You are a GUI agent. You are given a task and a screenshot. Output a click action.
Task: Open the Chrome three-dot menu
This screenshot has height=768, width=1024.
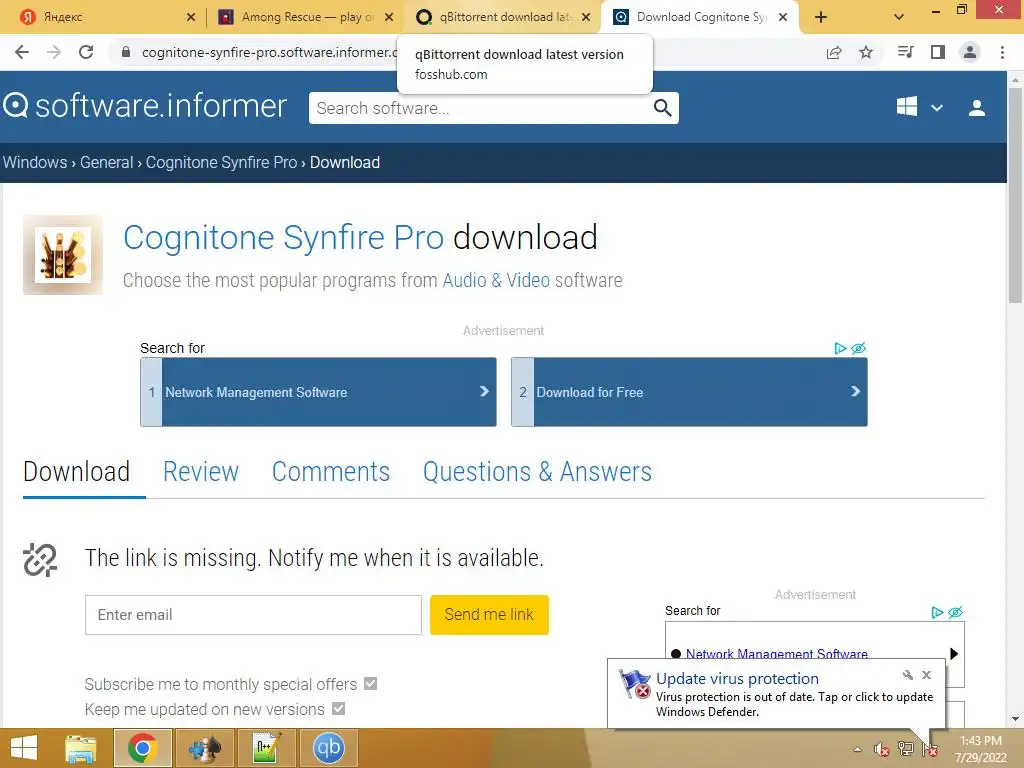[x=1002, y=52]
